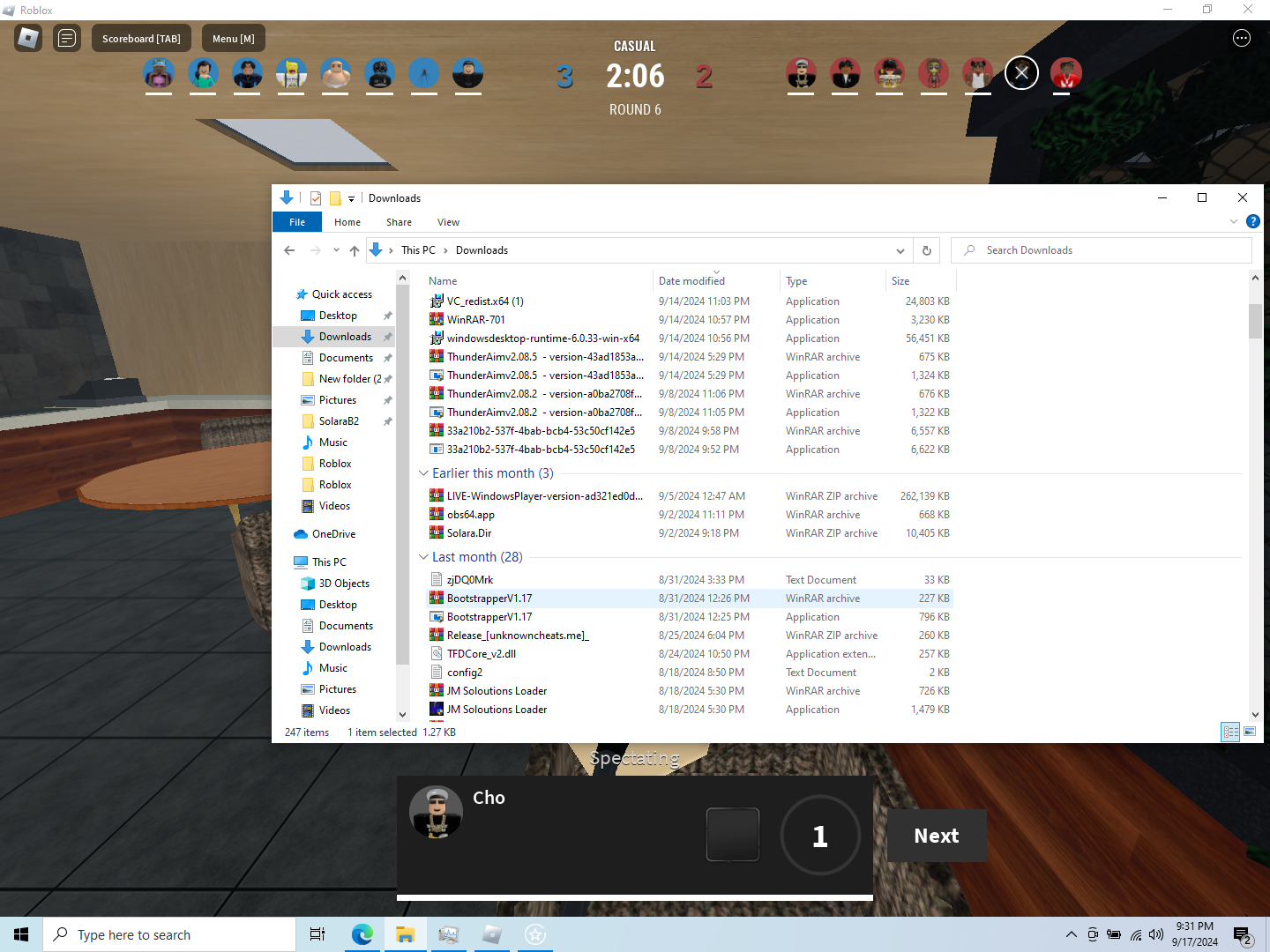Show hidden system tray icons
Image resolution: width=1270 pixels, height=952 pixels.
1071,934
